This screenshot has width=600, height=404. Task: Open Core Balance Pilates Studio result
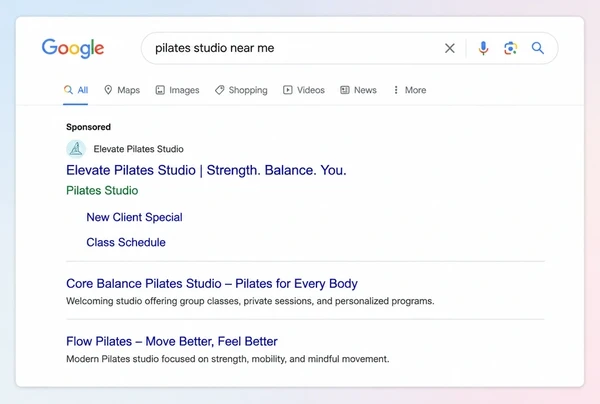212,283
